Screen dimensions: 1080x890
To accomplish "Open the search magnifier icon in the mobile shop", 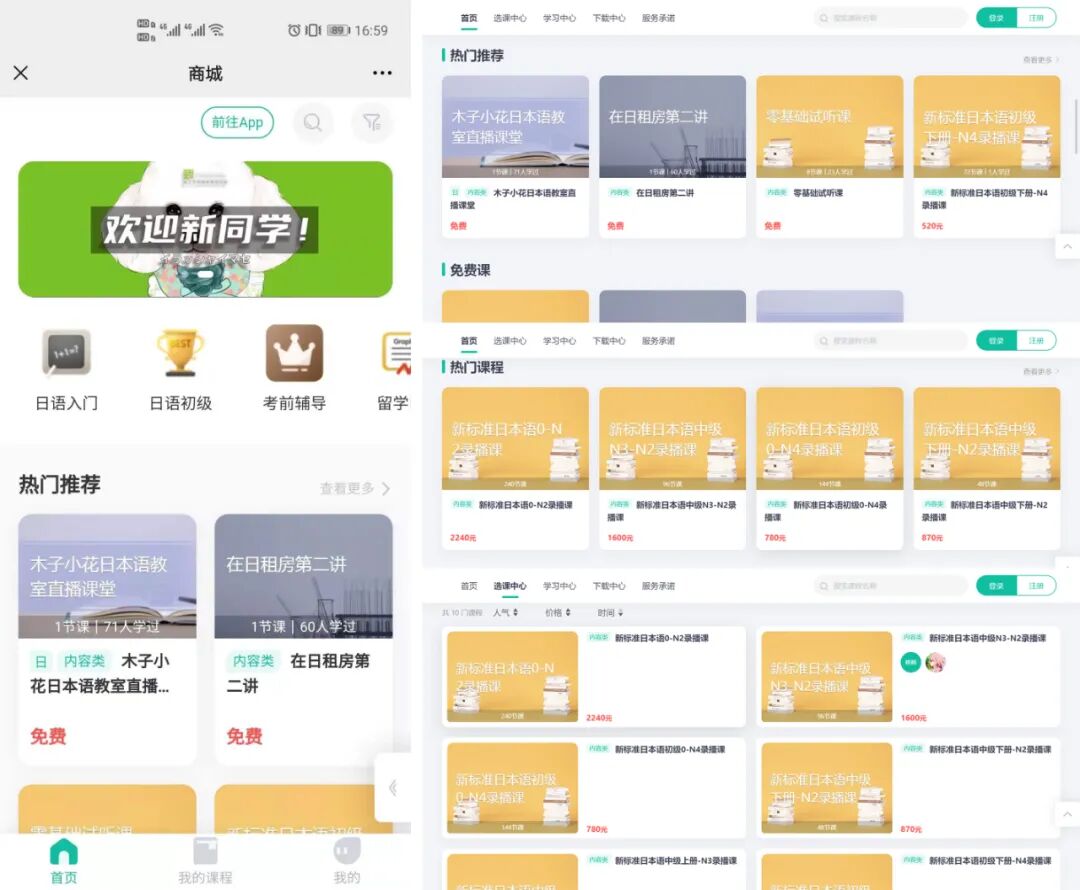I will [313, 122].
